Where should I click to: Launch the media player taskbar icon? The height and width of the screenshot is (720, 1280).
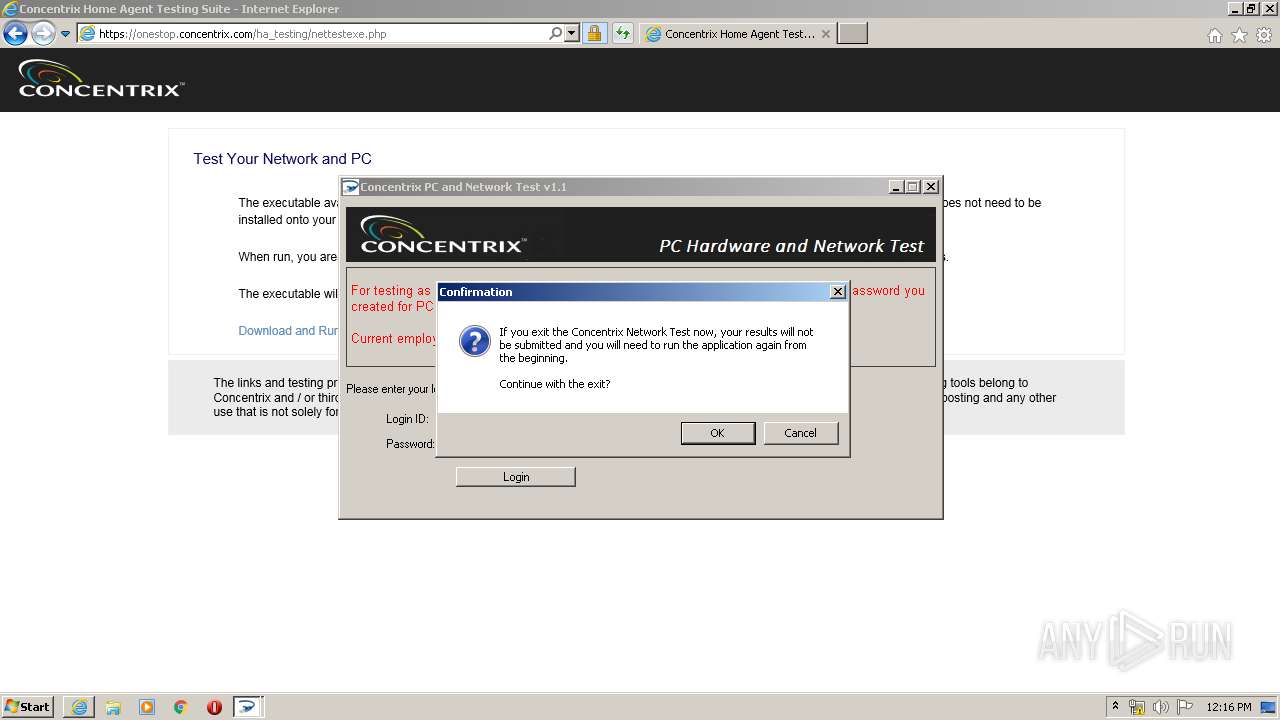[x=147, y=707]
